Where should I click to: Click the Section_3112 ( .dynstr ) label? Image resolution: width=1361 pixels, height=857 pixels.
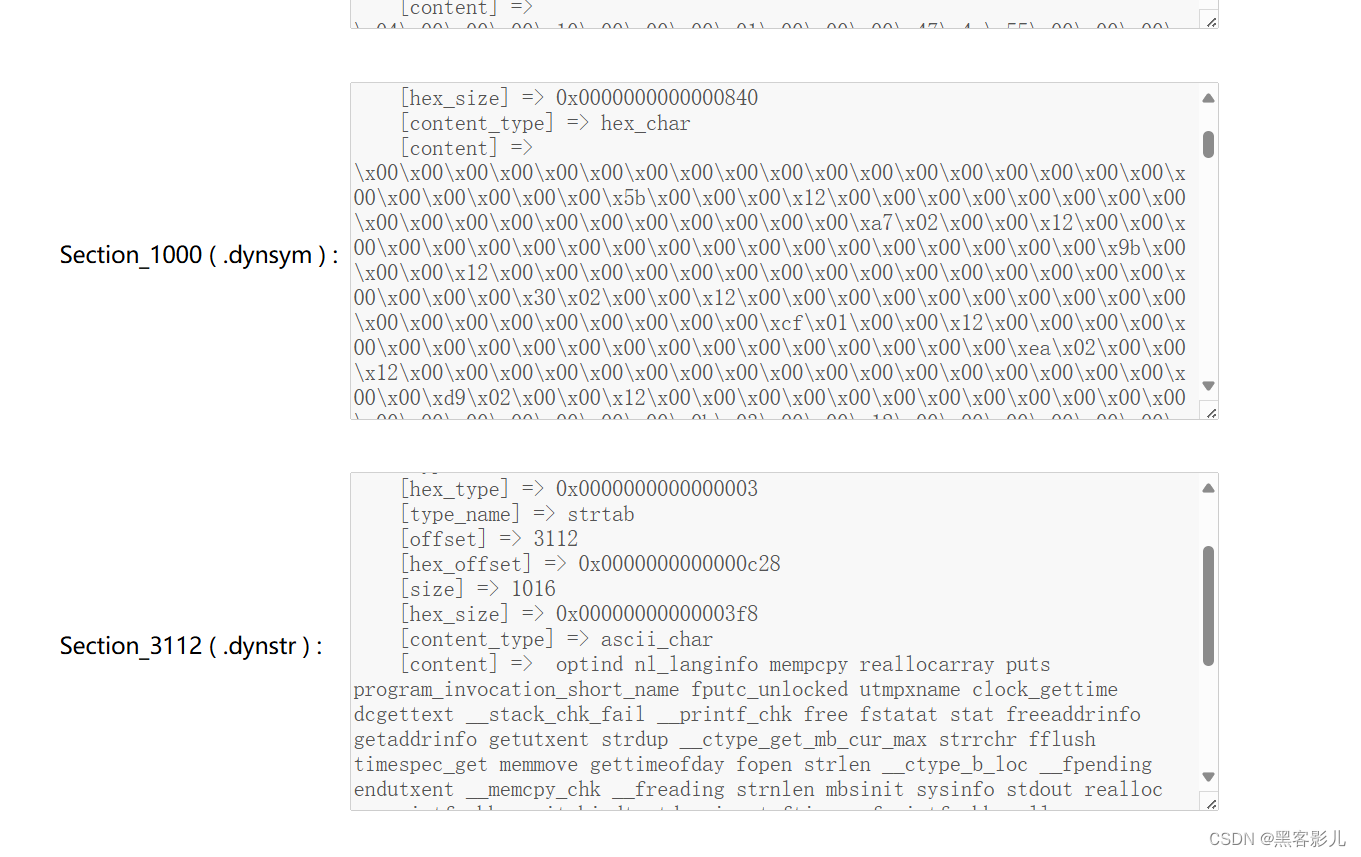190,646
